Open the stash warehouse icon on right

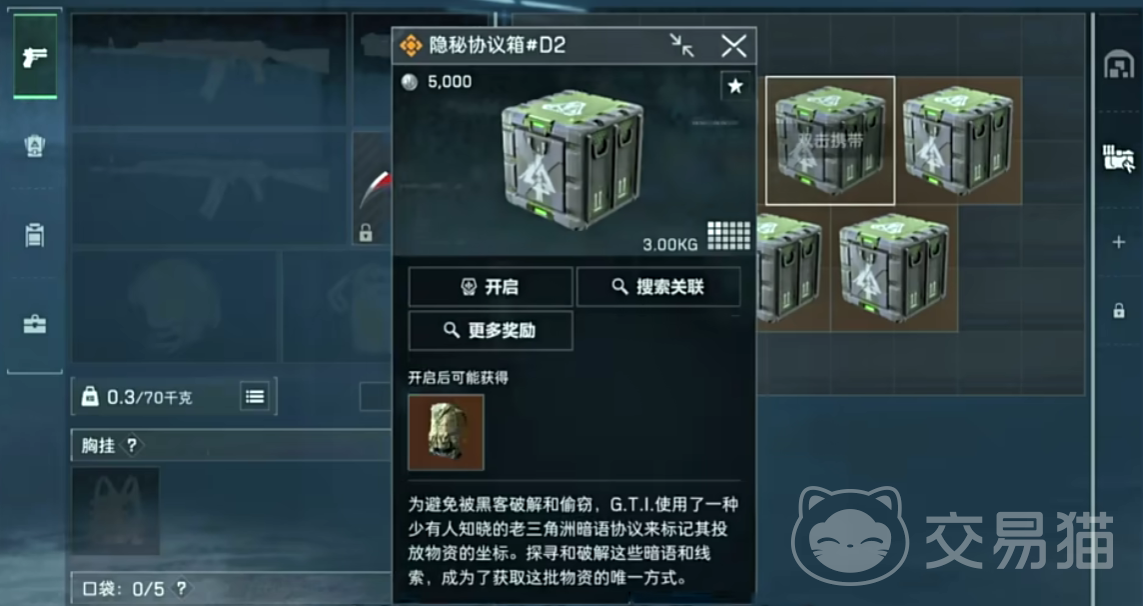[x=1119, y=64]
